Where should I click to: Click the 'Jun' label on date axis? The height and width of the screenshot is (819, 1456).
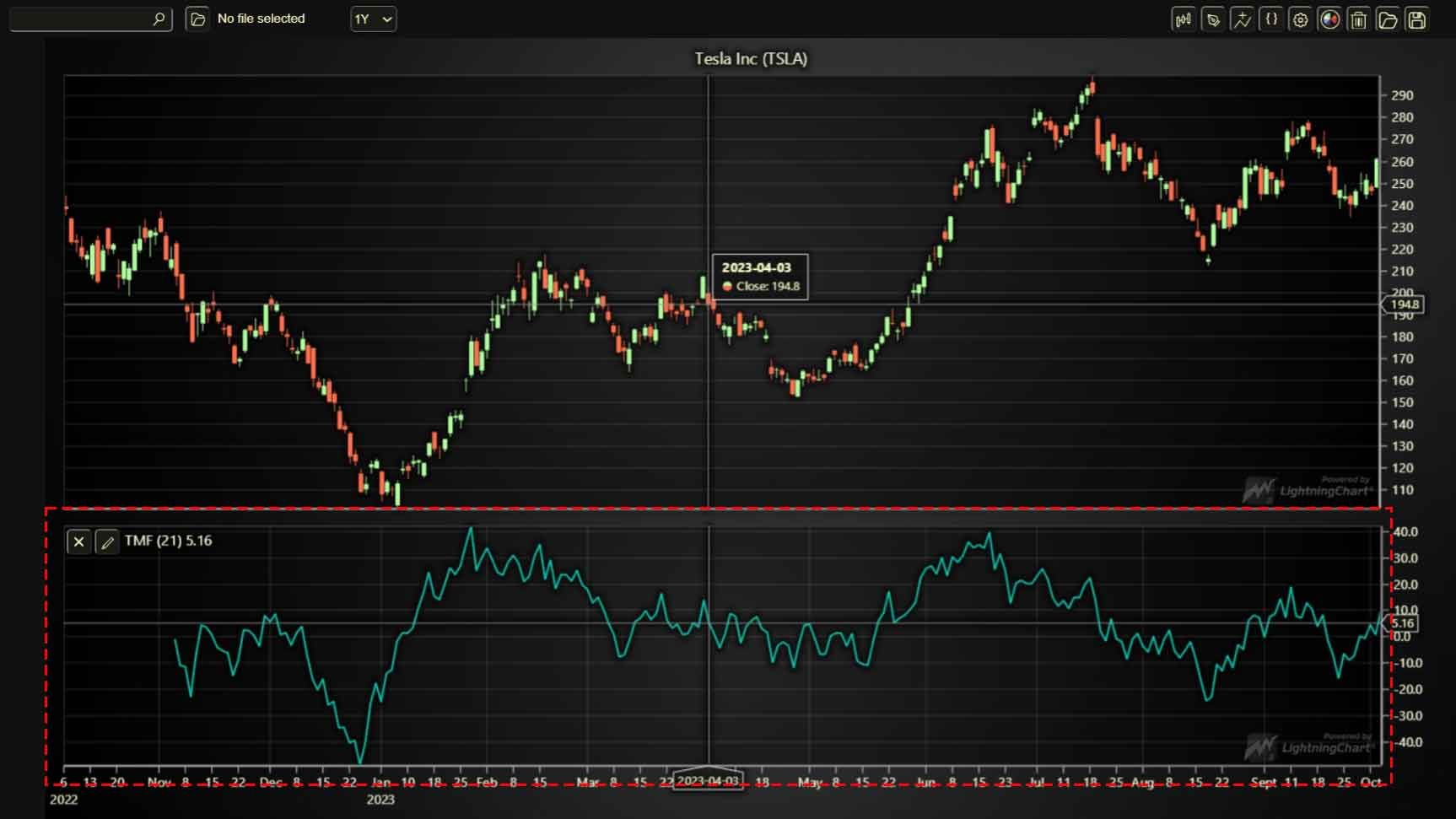925,783
